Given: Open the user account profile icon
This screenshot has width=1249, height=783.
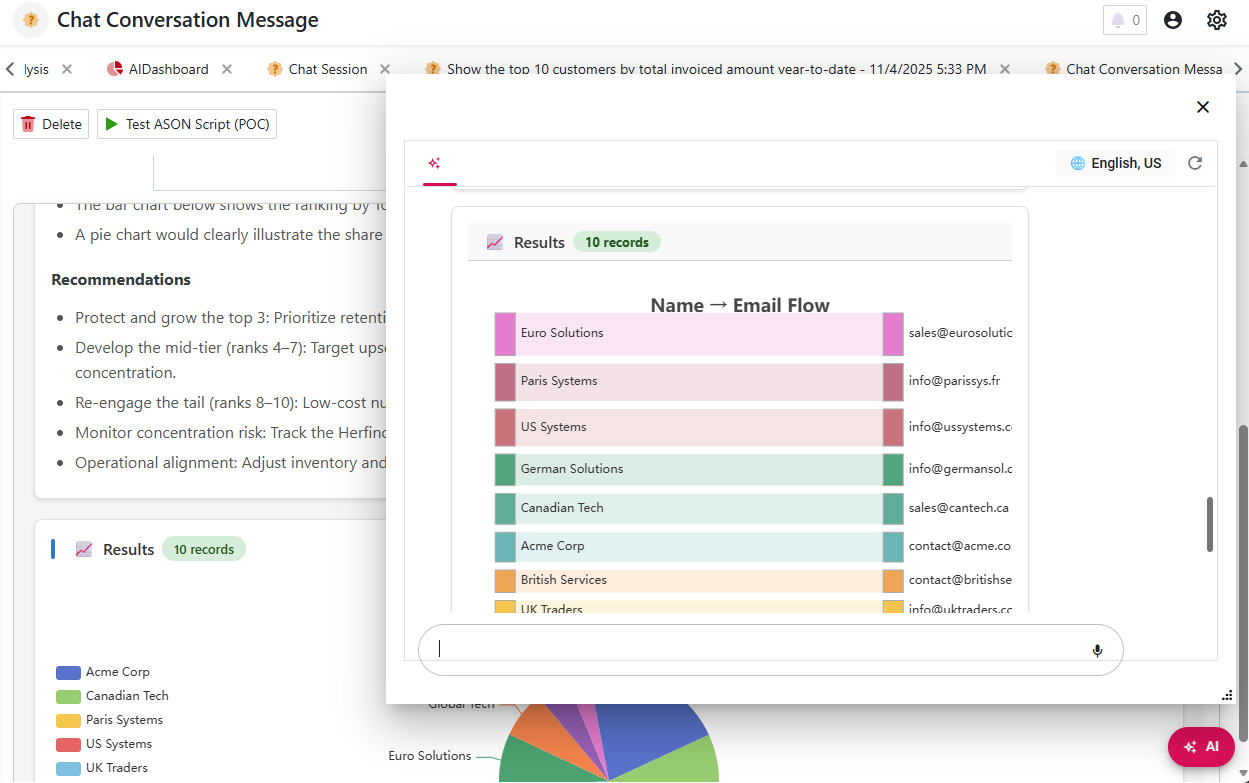Looking at the screenshot, I should click(x=1173, y=19).
